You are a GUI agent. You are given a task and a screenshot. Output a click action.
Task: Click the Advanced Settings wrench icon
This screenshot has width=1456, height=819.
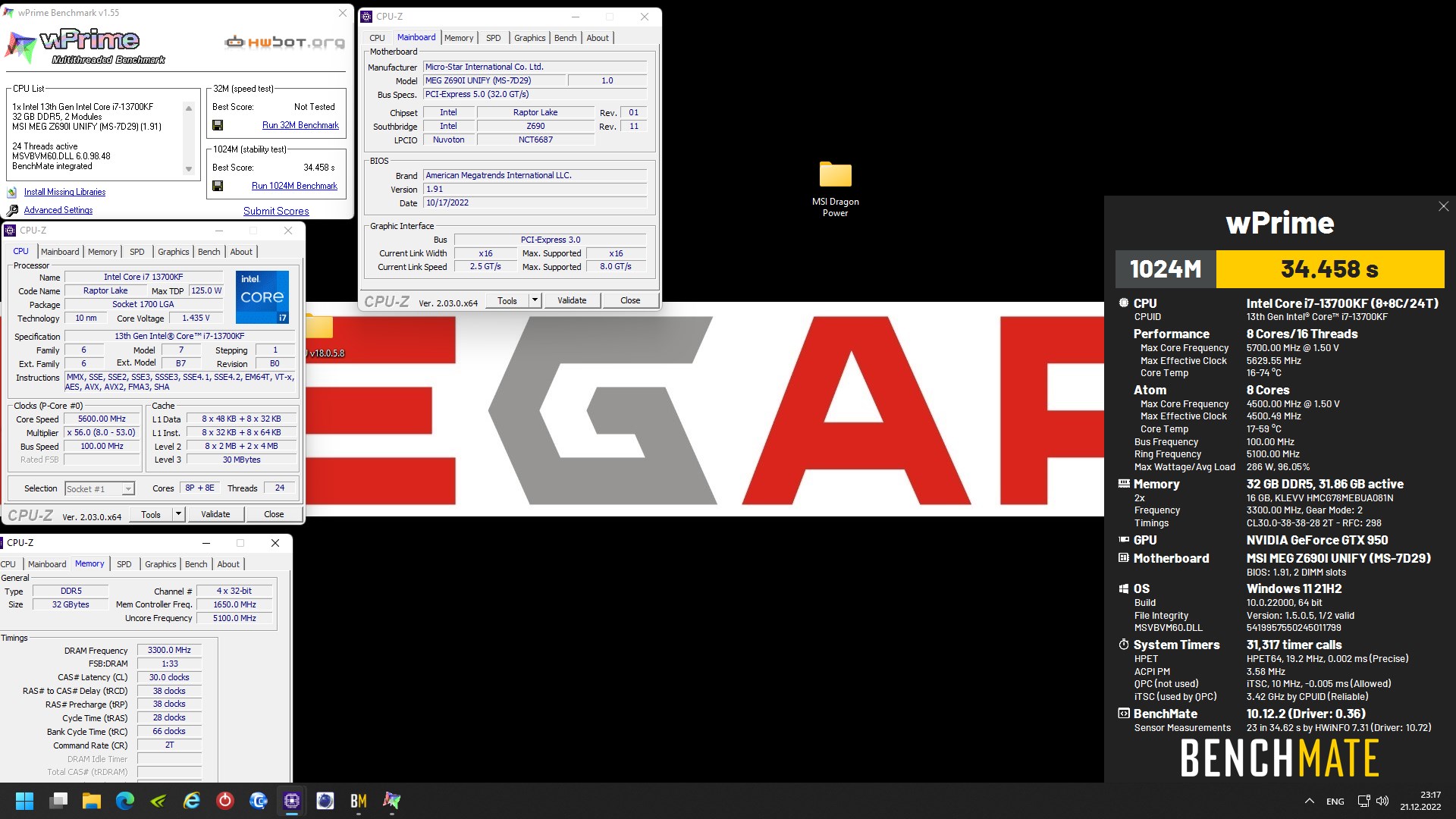click(12, 210)
